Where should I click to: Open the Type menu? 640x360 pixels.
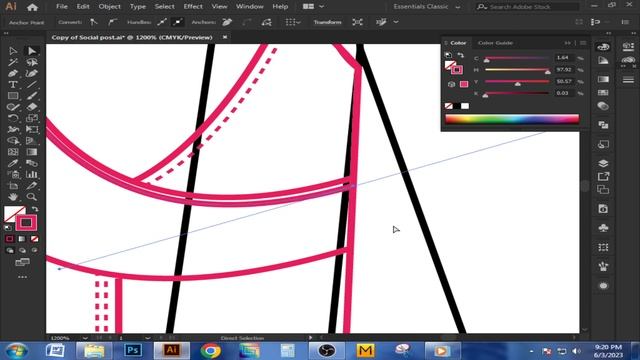(138, 7)
